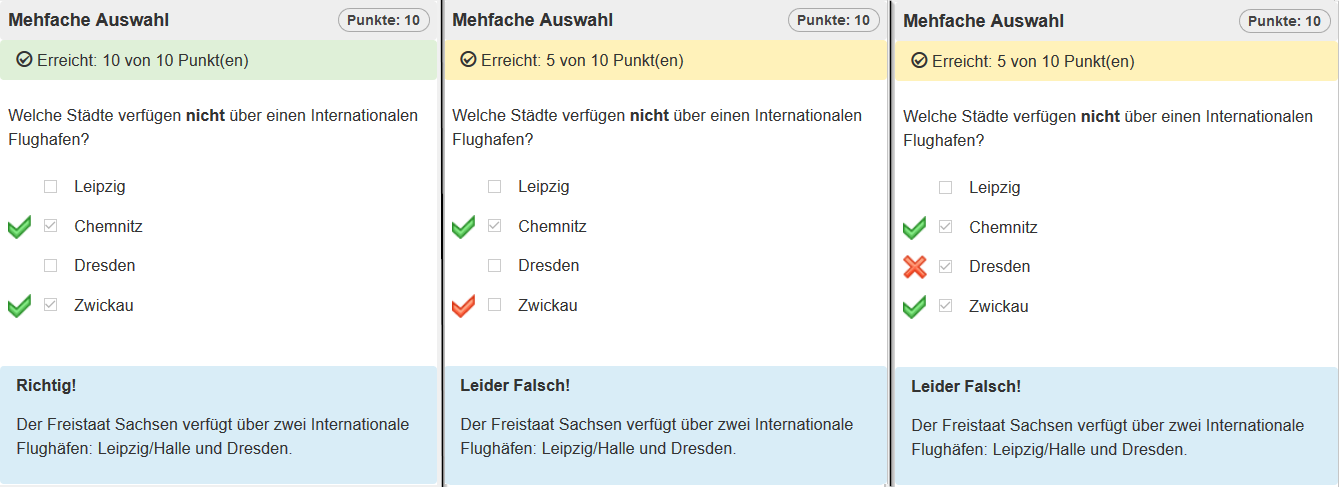Toggle checked Dresden checkbox in right panel
1339x487 pixels.
[x=945, y=267]
